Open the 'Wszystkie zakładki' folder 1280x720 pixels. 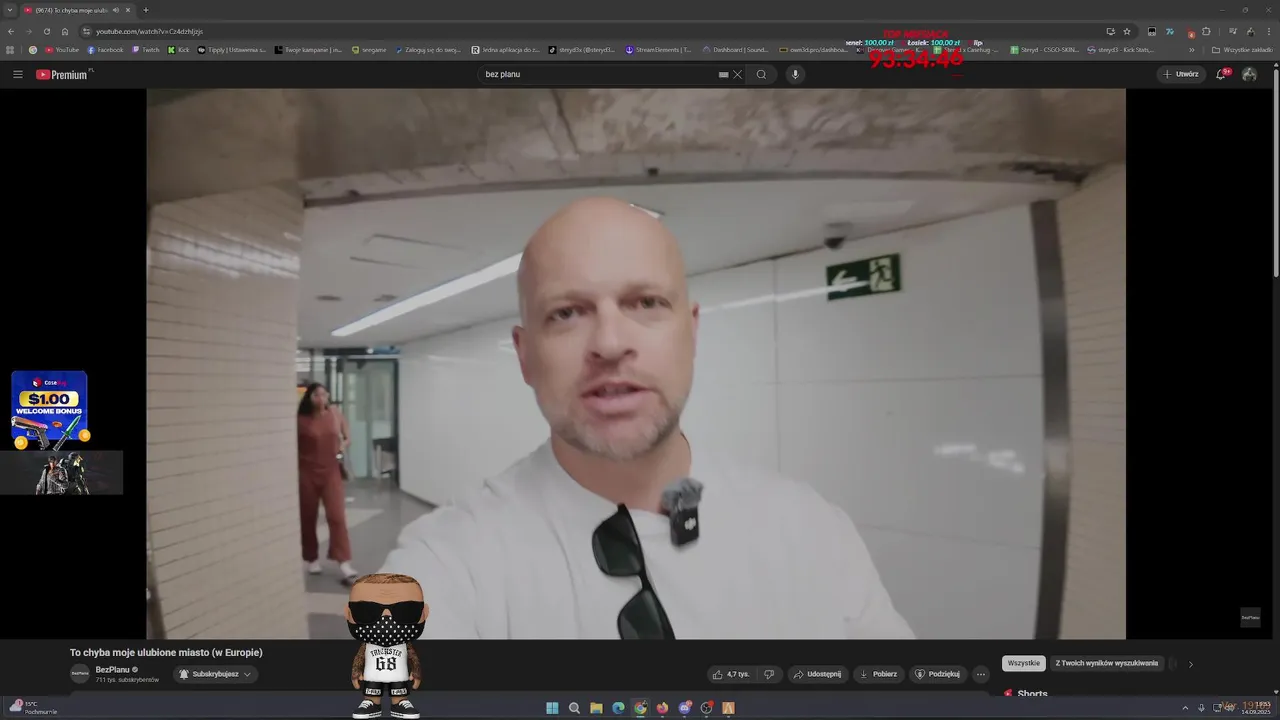pos(1242,50)
